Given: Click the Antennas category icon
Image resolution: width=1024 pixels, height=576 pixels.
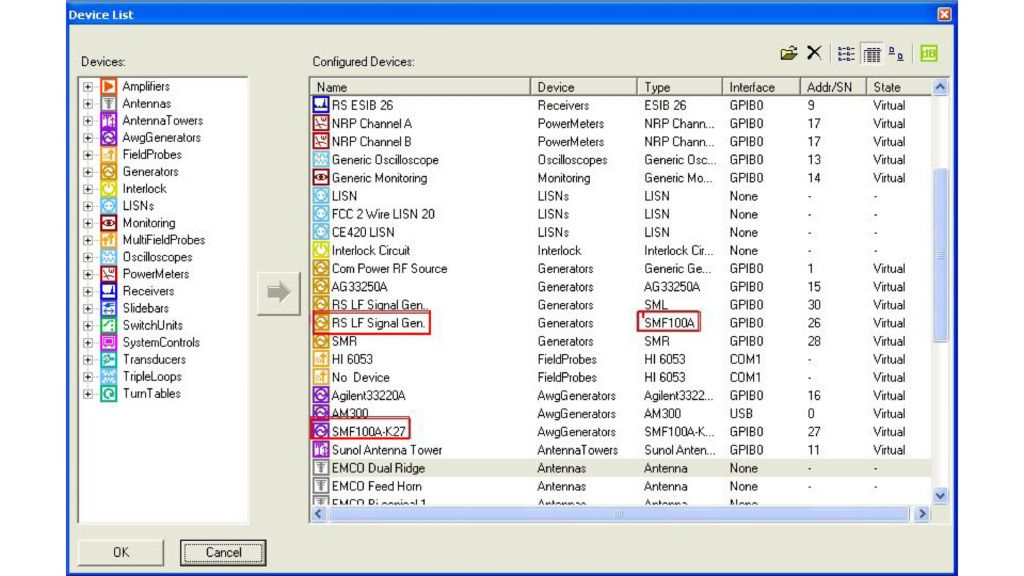Looking at the screenshot, I should pyautogui.click(x=108, y=103).
